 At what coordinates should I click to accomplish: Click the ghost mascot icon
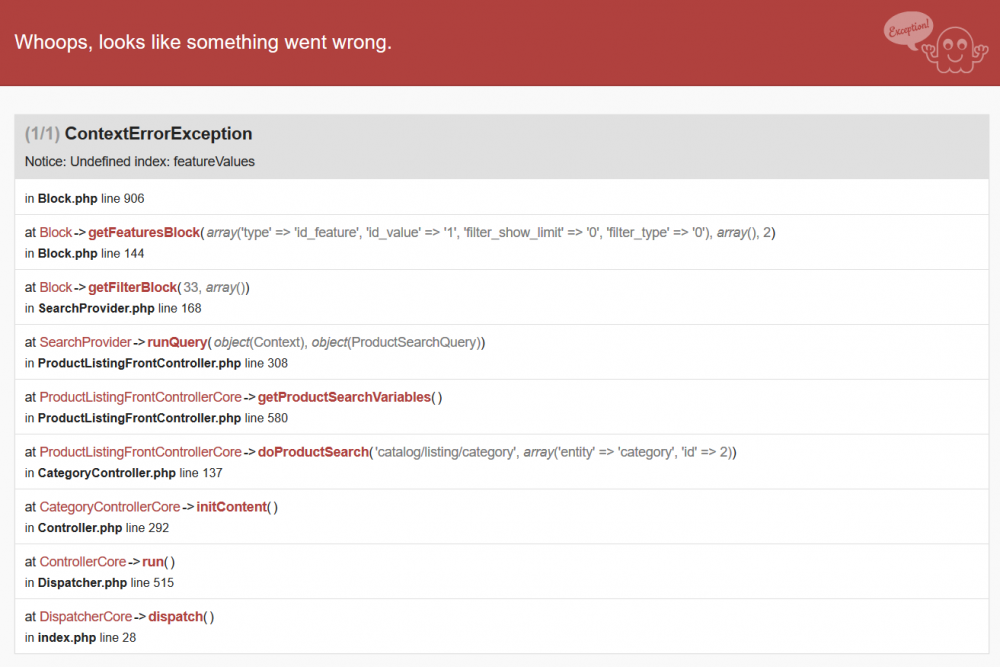tap(956, 48)
